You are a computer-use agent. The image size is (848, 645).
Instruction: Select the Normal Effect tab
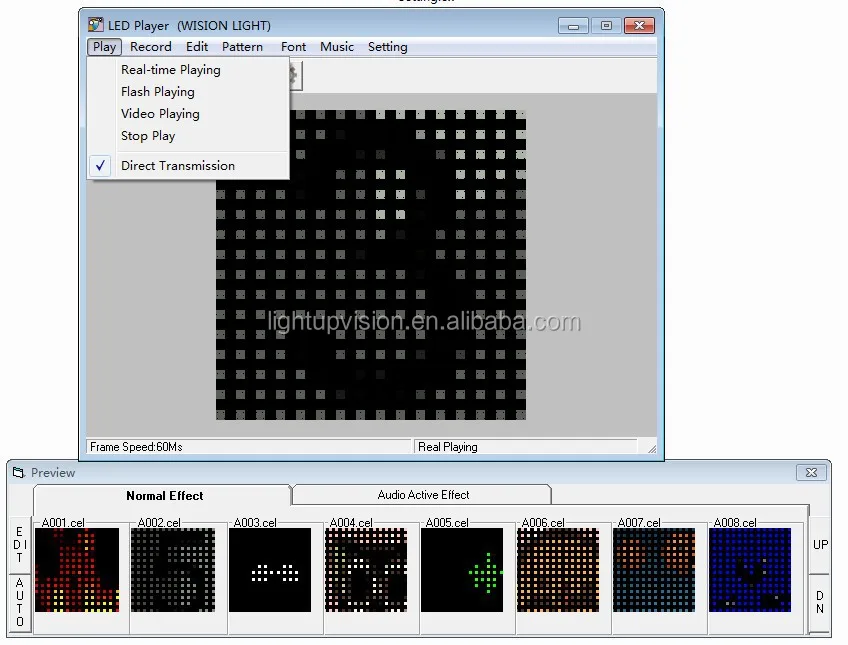pyautogui.click(x=164, y=495)
